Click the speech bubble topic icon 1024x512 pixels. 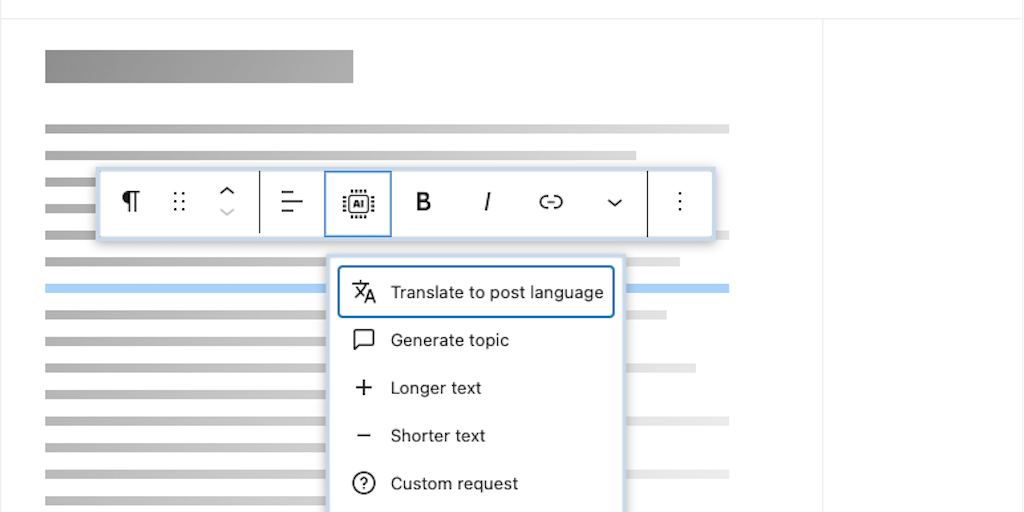coord(364,340)
